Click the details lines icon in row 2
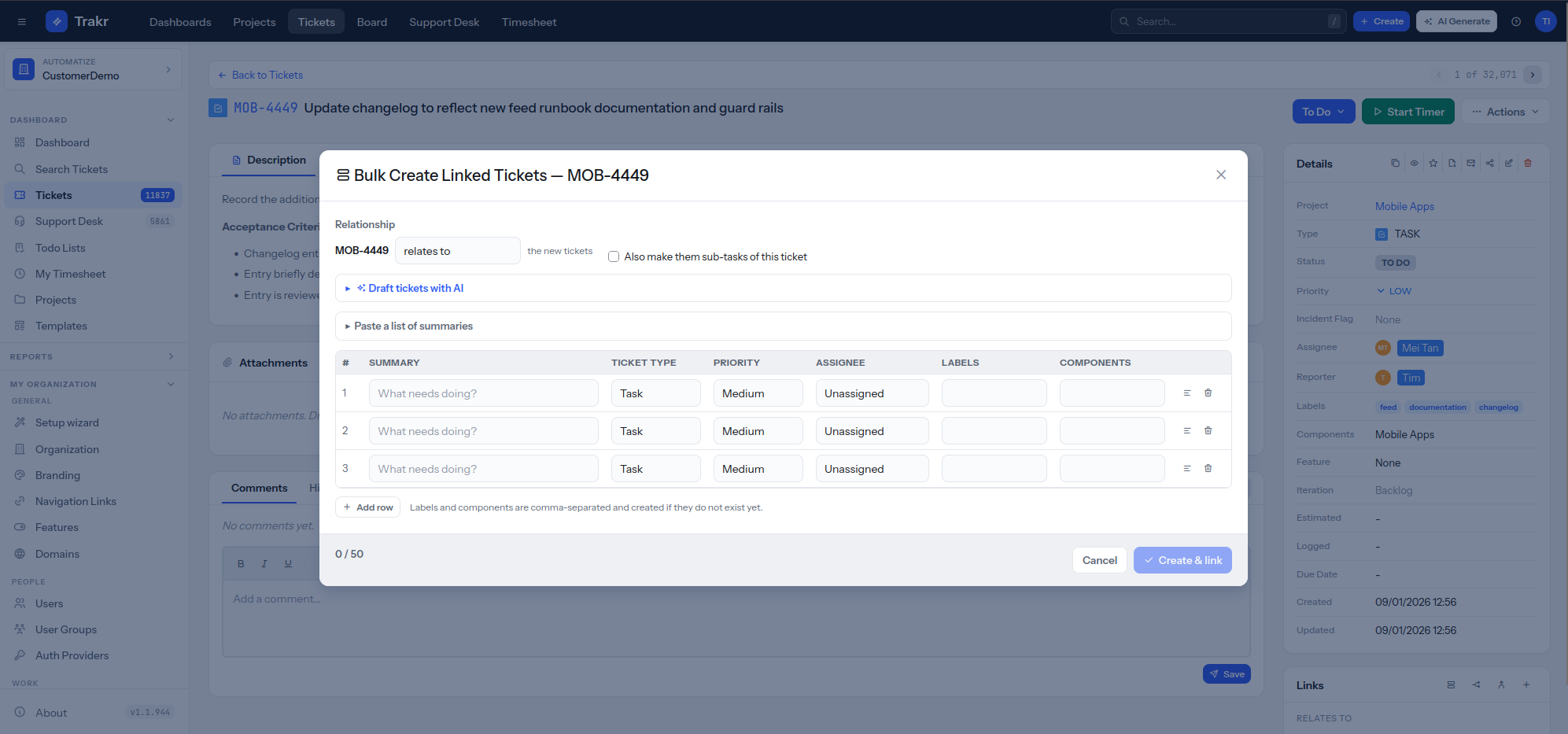1568x734 pixels. (x=1187, y=430)
